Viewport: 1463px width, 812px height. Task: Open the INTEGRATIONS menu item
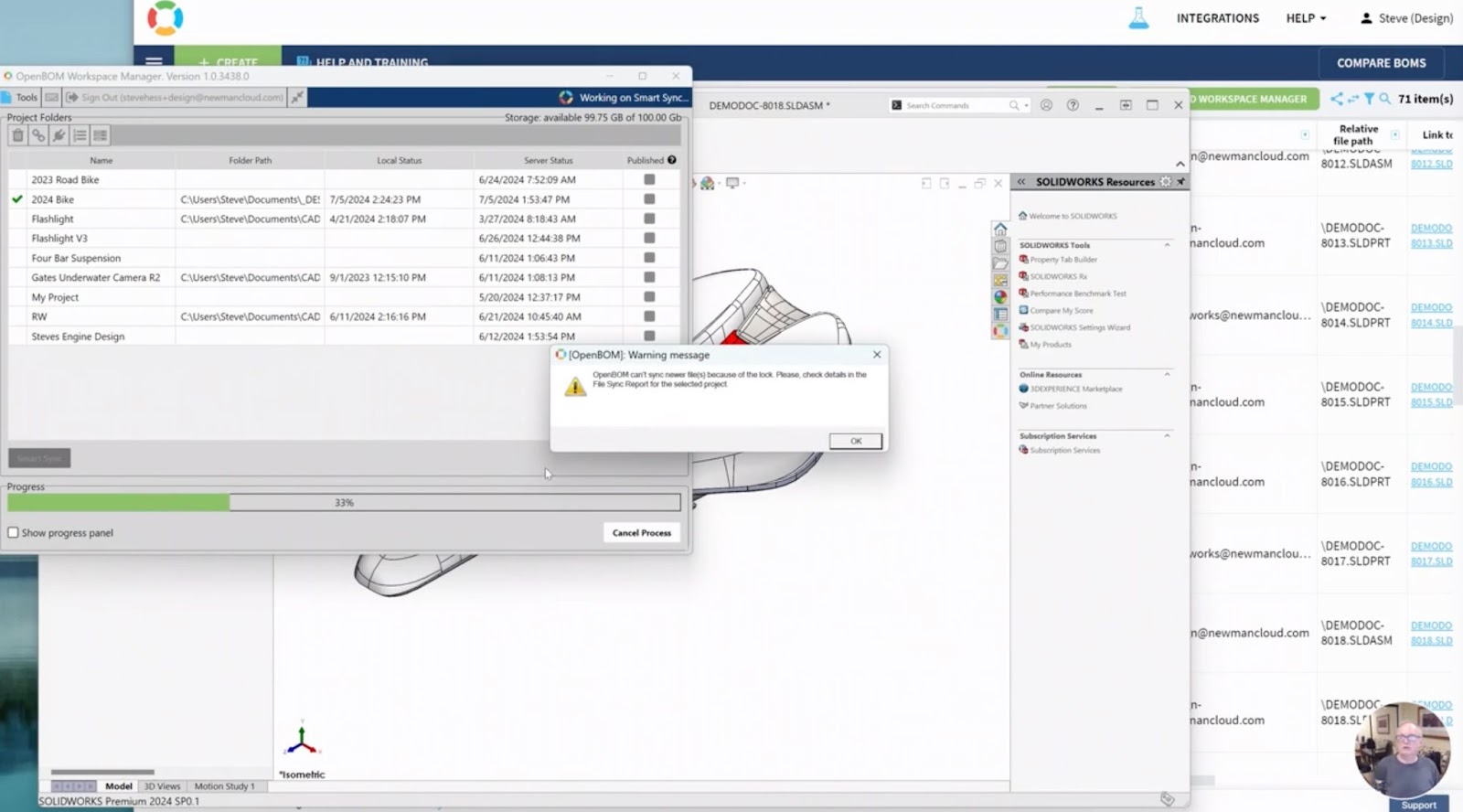coord(1217,18)
